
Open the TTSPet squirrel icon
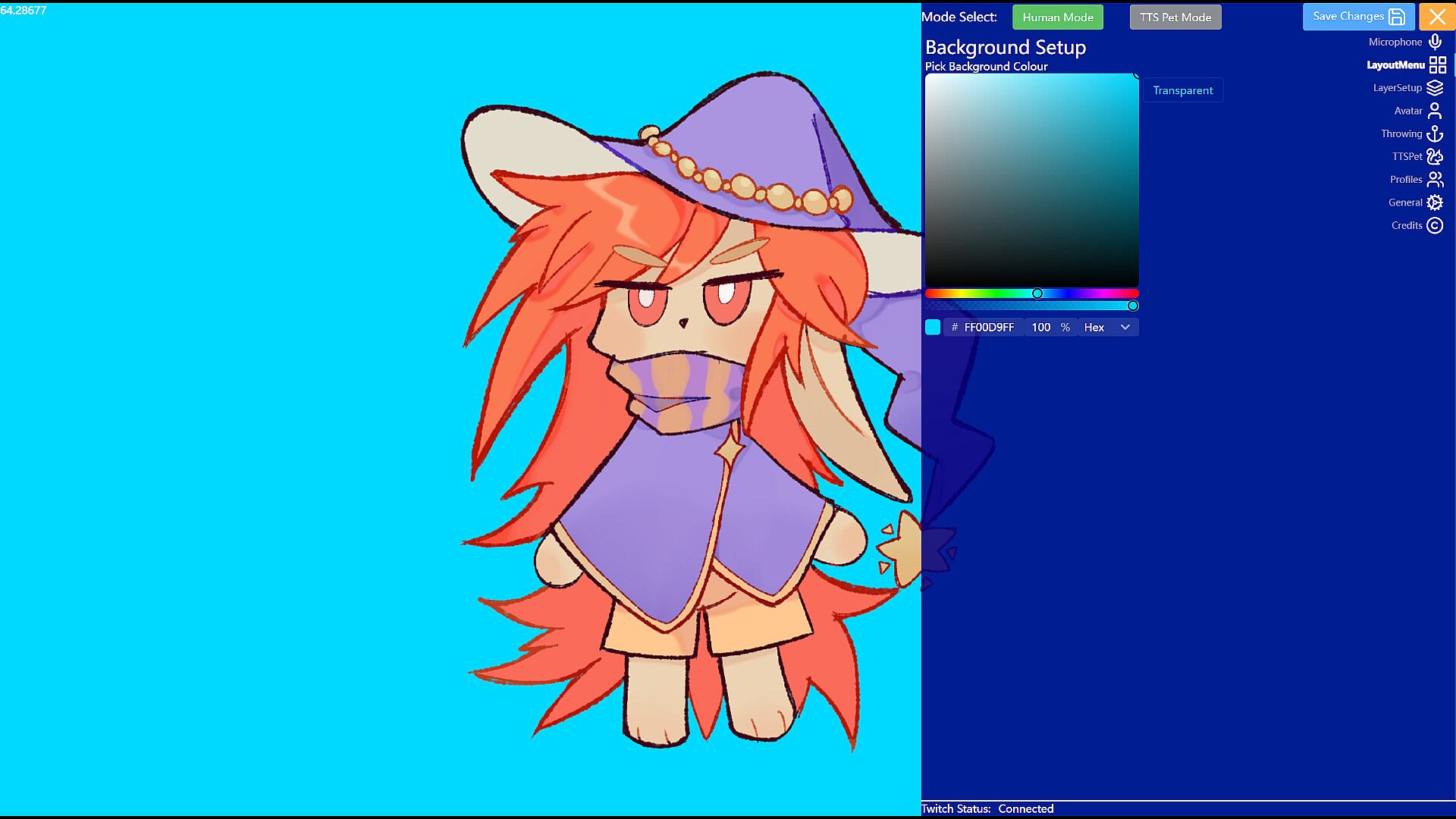(1435, 156)
